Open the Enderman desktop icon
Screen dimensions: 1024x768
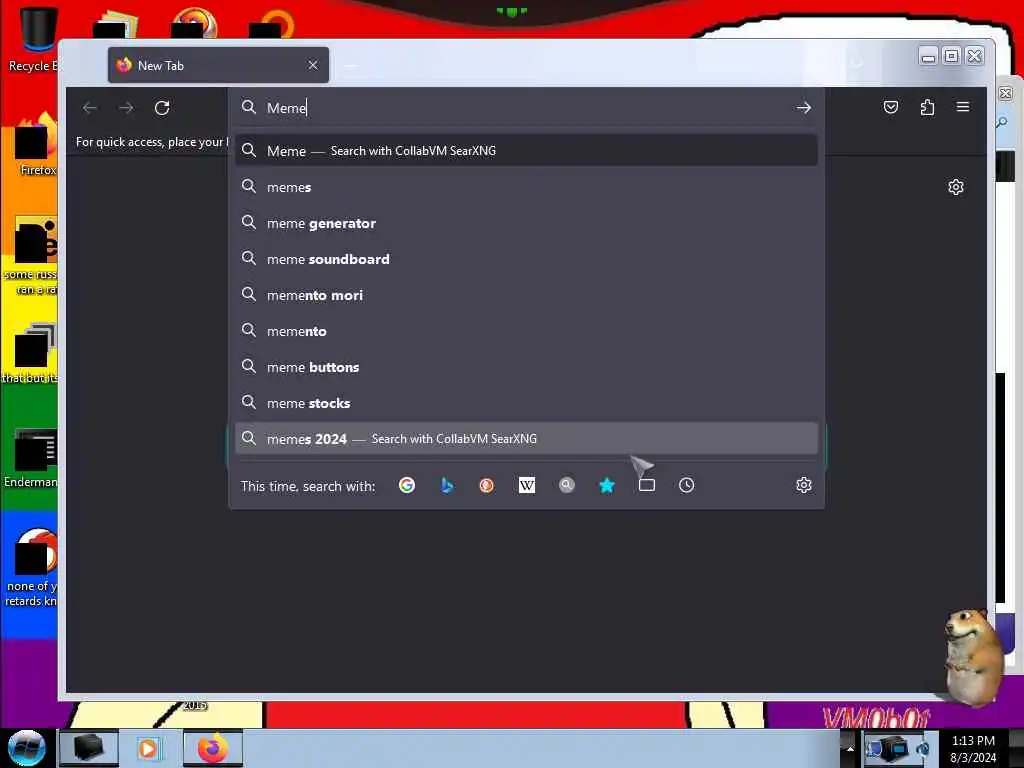pyautogui.click(x=33, y=458)
